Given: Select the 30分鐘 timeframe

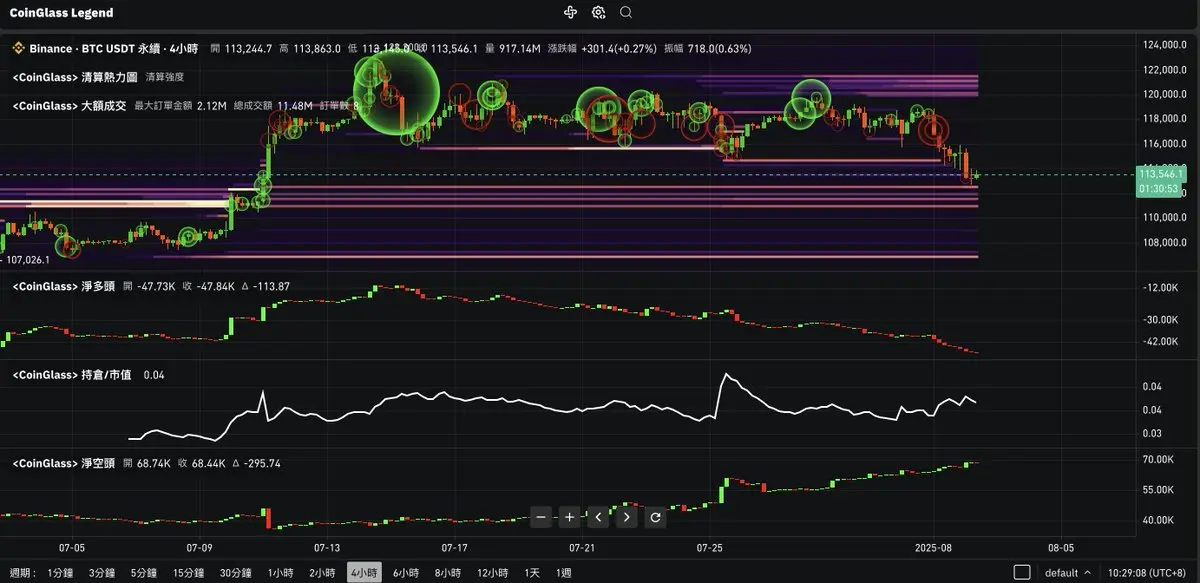Looking at the screenshot, I should tap(236, 573).
